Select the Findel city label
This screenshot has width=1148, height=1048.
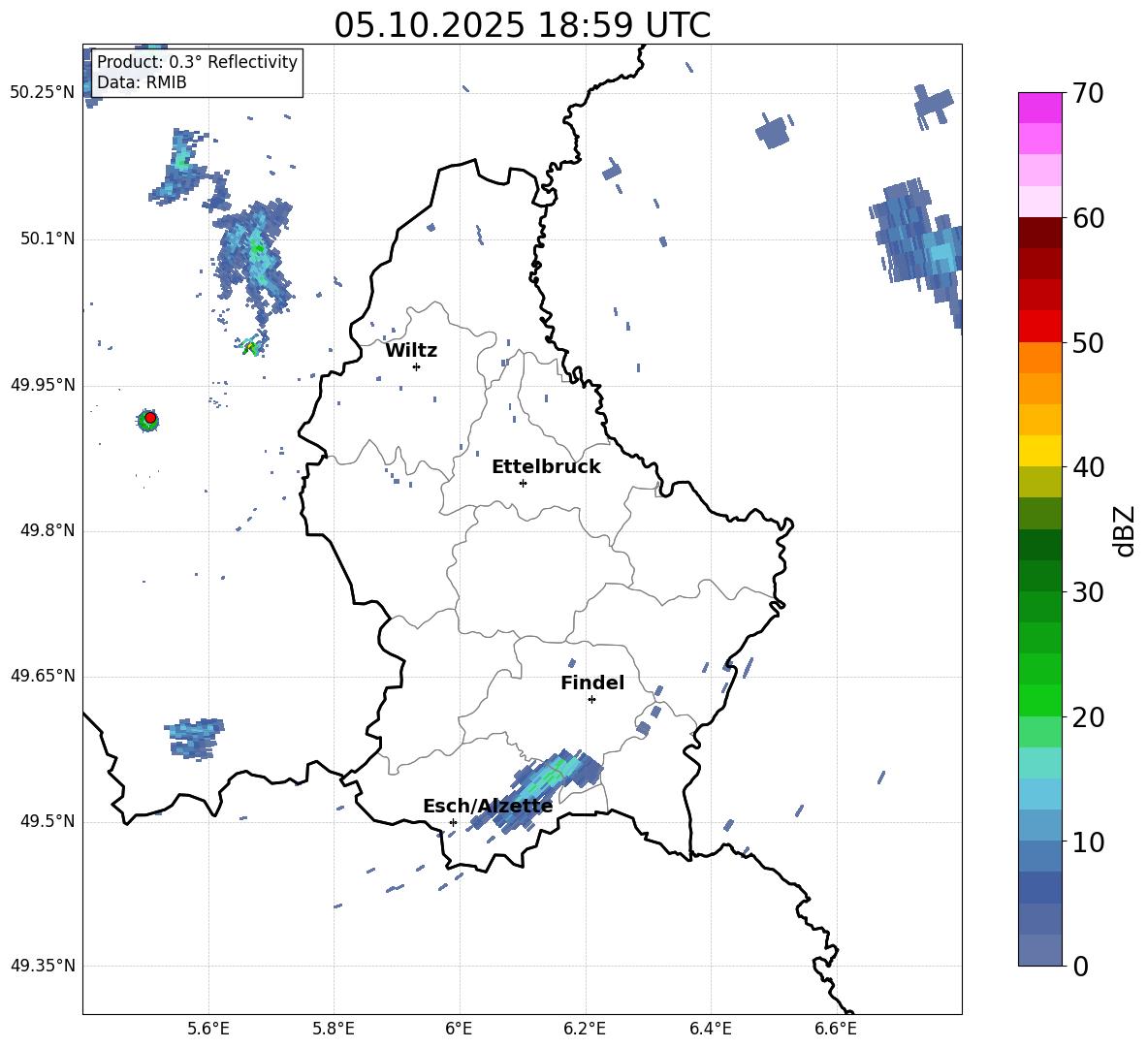coord(592,683)
